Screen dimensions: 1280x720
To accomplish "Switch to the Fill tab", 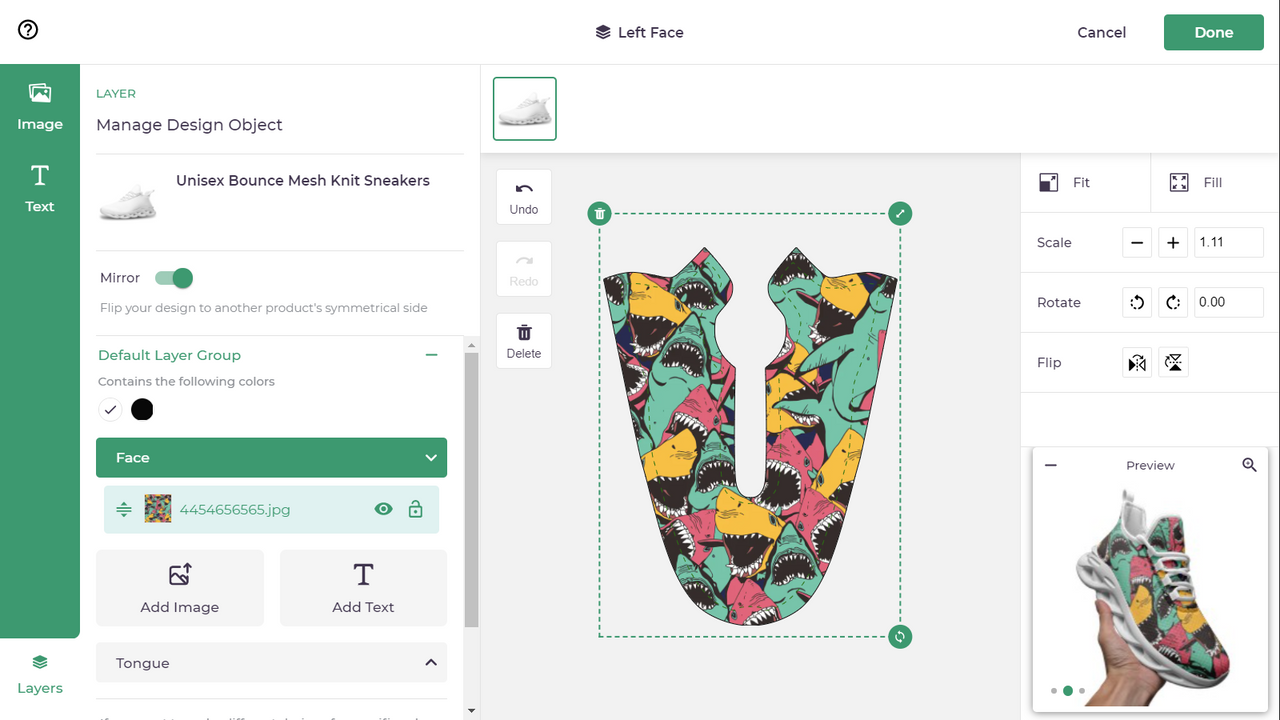I will point(1212,182).
